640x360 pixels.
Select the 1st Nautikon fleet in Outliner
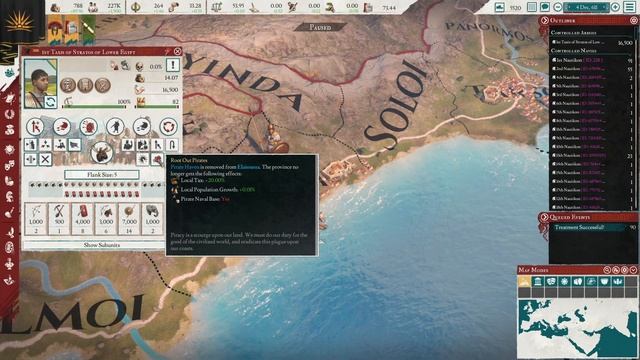[x=592, y=60]
